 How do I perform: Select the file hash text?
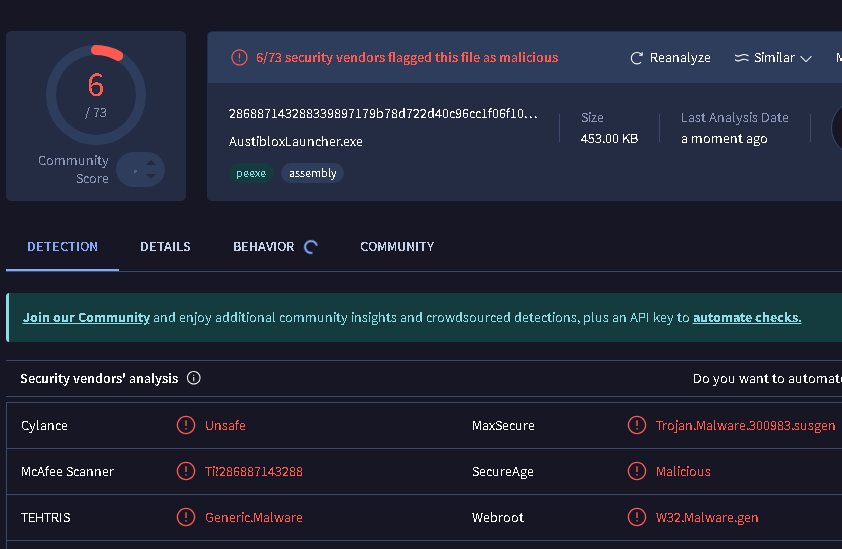383,114
